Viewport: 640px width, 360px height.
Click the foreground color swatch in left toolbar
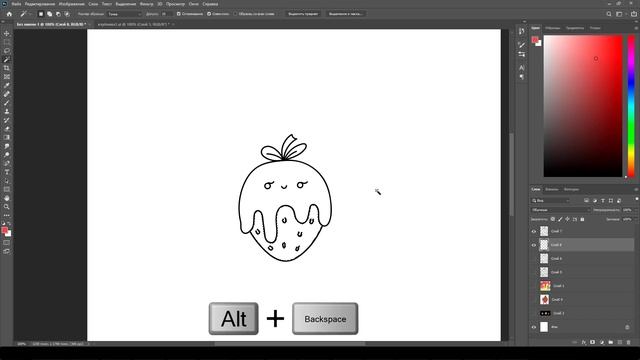coord(4,231)
